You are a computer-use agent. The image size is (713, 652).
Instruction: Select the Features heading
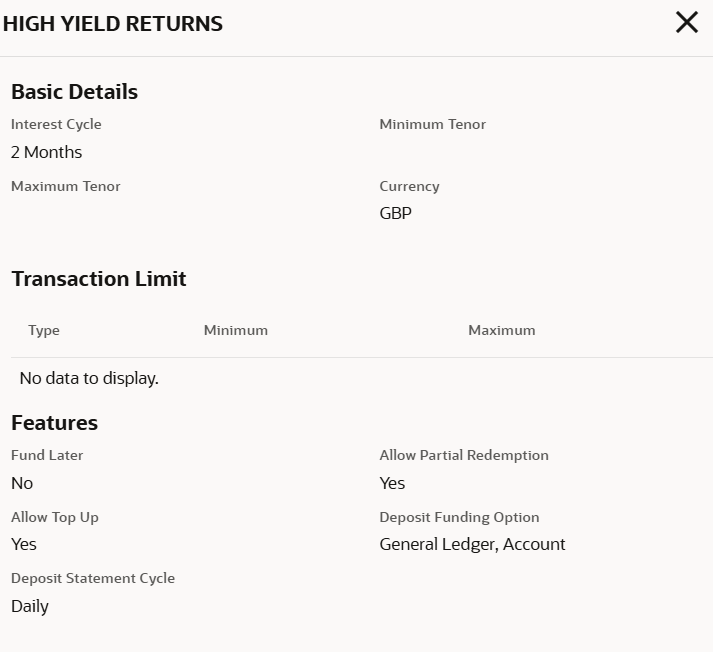(54, 423)
